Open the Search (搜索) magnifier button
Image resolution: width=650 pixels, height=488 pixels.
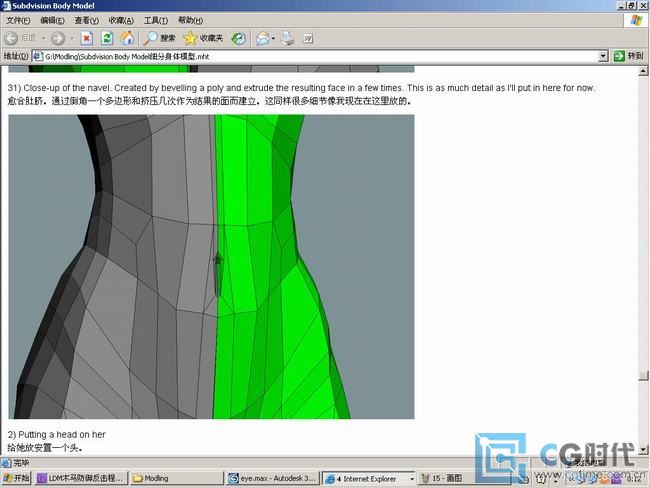(x=159, y=38)
